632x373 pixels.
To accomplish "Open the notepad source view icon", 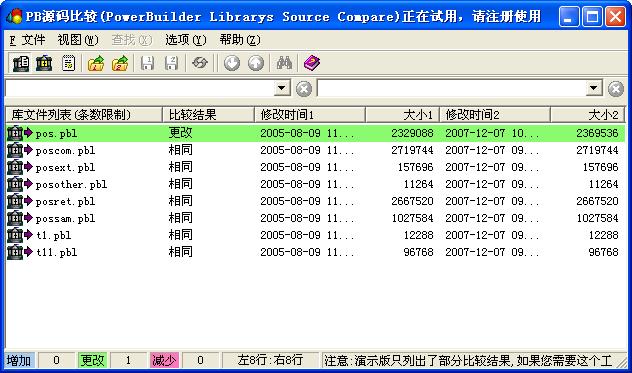I will [68, 63].
